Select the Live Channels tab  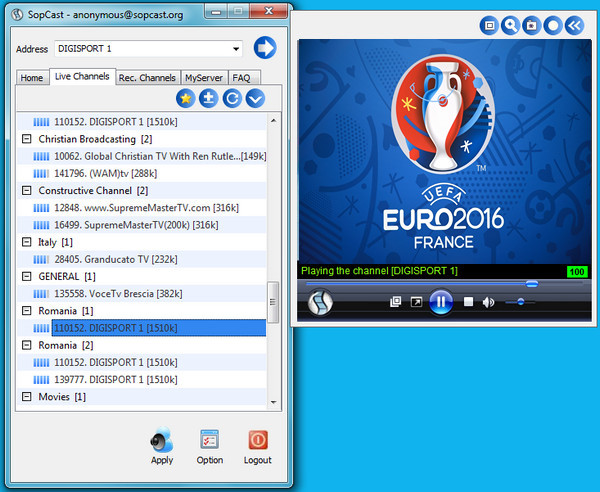pyautogui.click(x=82, y=77)
